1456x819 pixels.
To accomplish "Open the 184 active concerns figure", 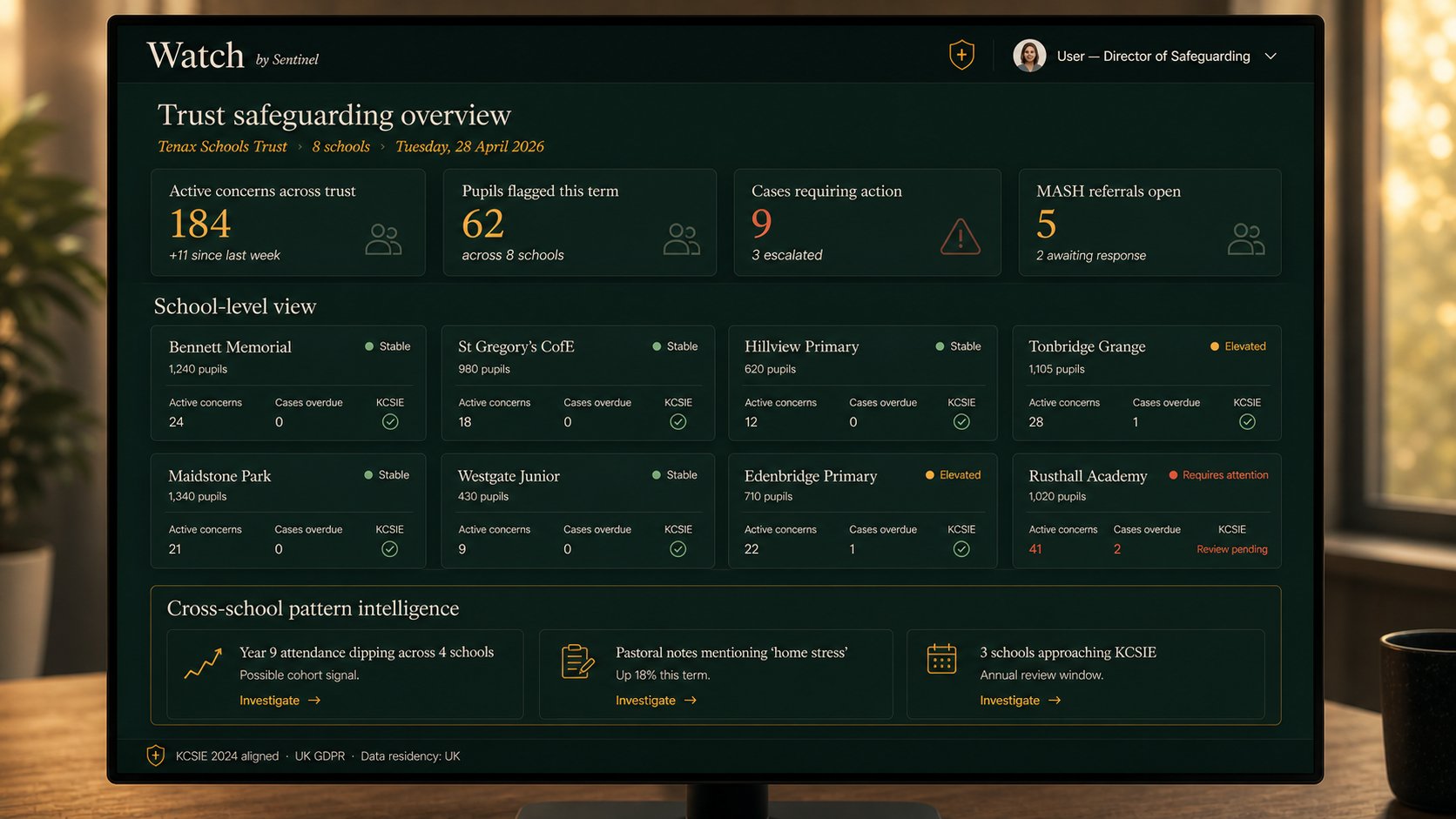I will [x=200, y=224].
